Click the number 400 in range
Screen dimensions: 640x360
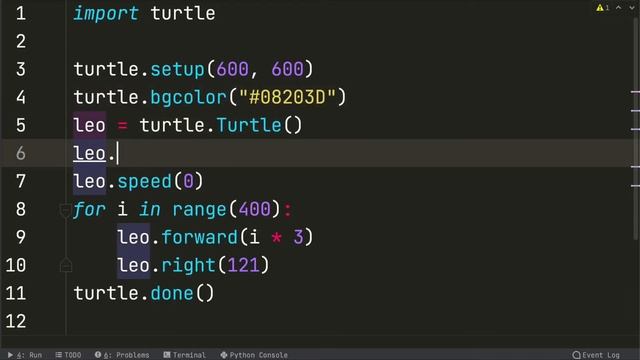pos(255,209)
